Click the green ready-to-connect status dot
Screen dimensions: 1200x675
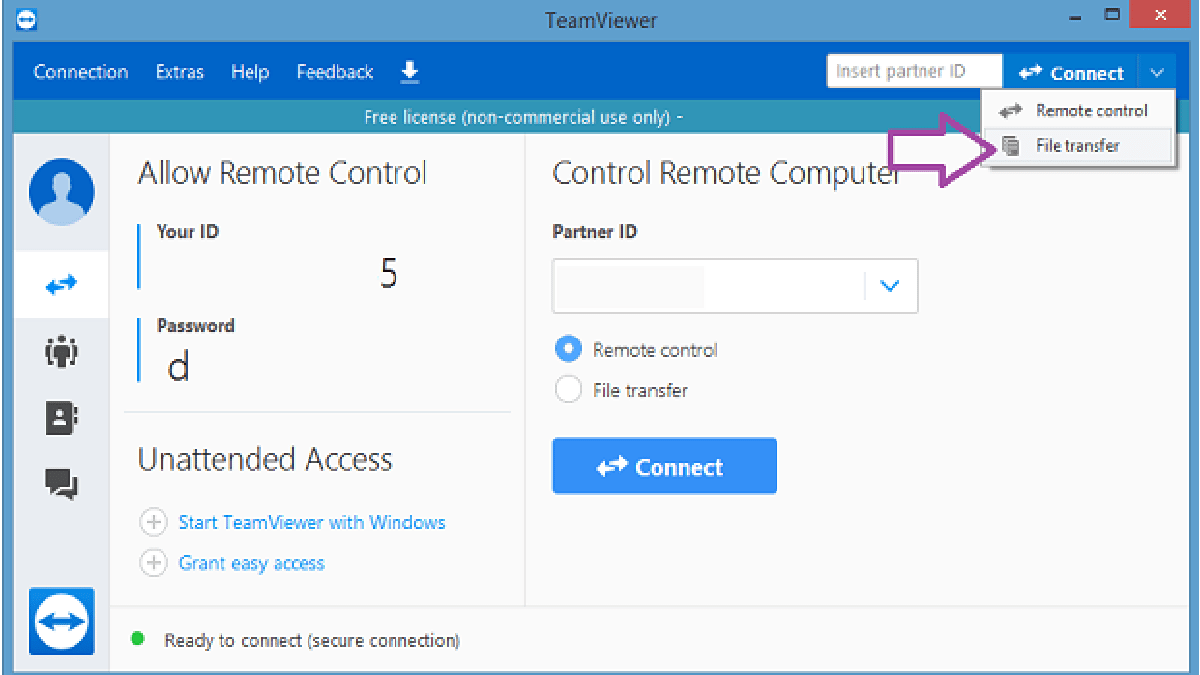tap(137, 640)
